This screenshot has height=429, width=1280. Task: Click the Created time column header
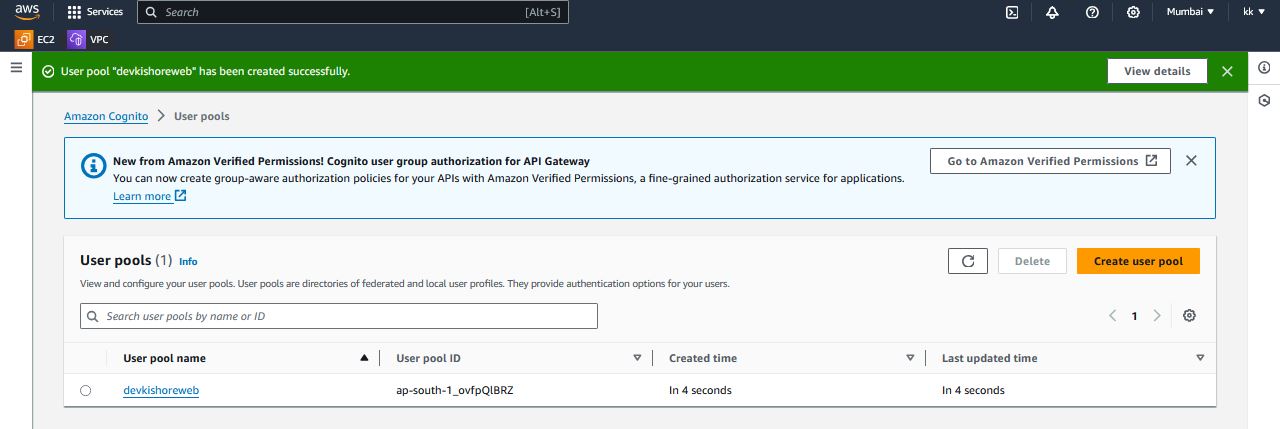tap(703, 358)
